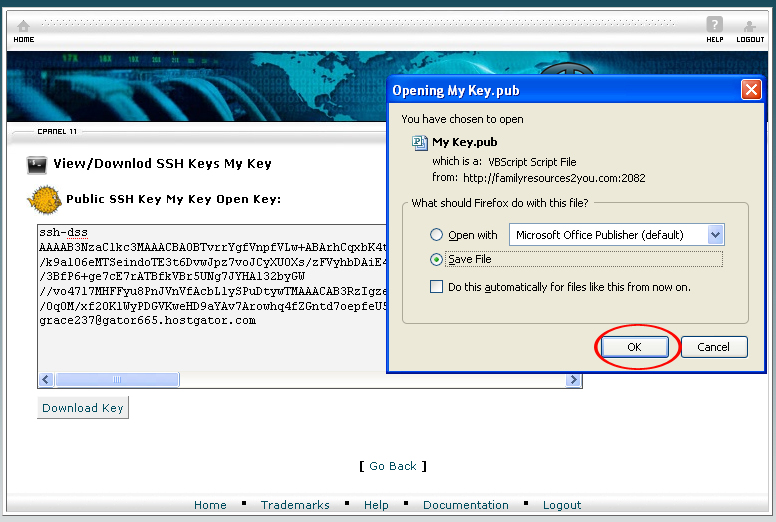Open the footer Documentation link

coord(466,505)
